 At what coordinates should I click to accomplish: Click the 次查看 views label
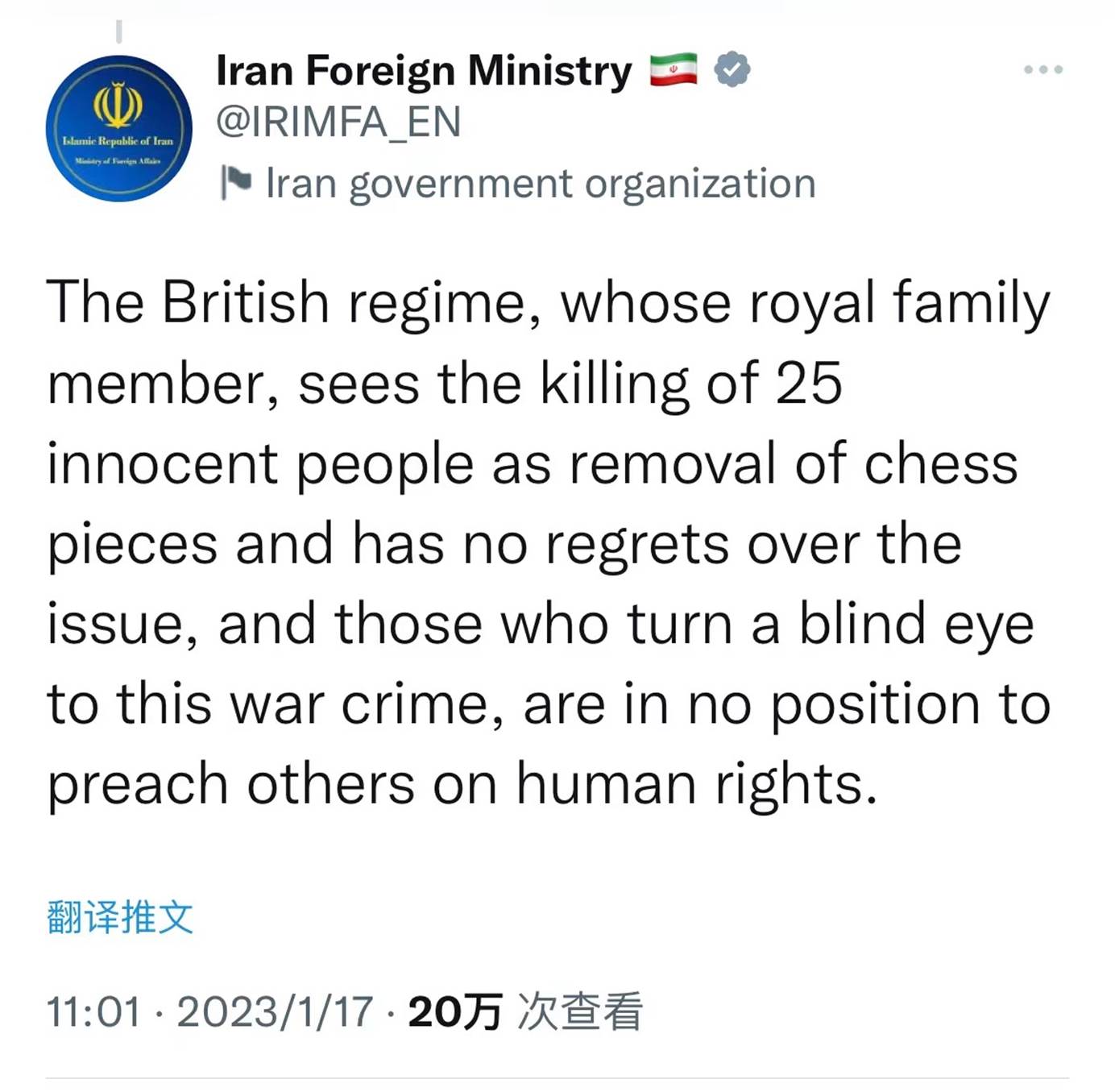tap(580, 1011)
